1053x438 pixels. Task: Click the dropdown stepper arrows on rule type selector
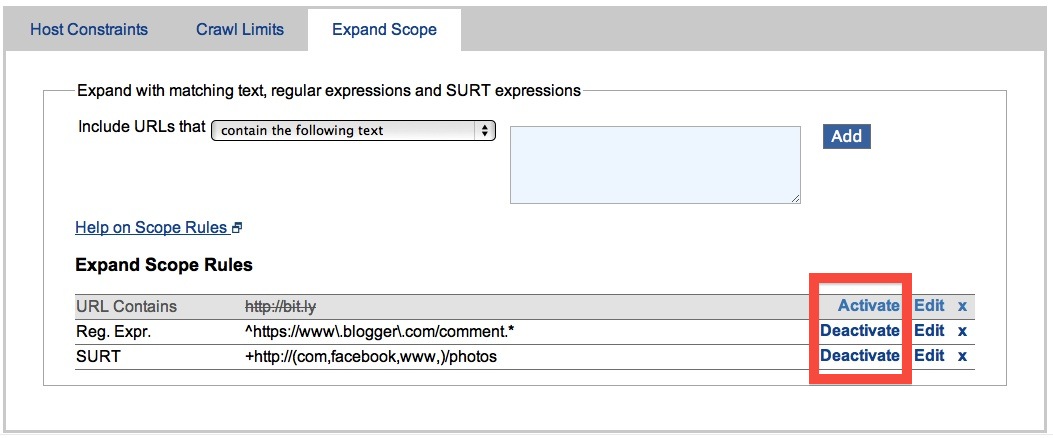pos(485,130)
